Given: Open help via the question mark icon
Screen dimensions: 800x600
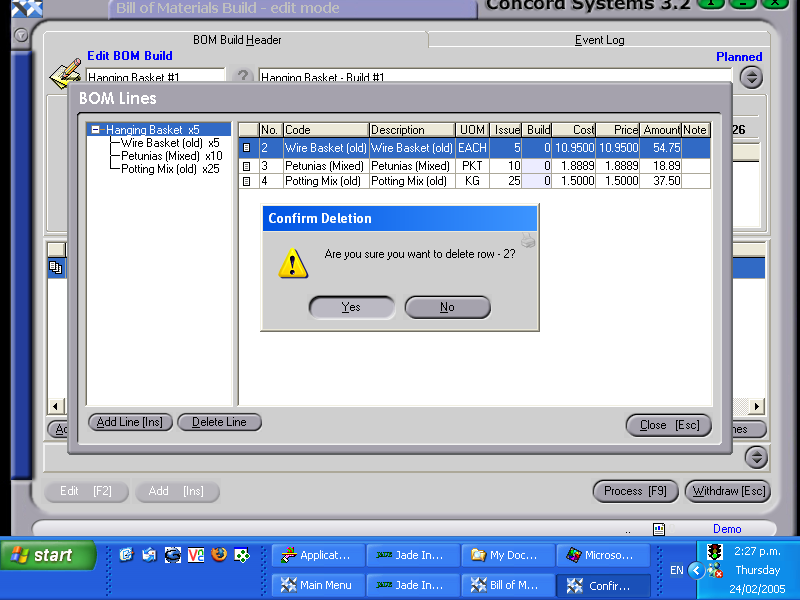Looking at the screenshot, I should [241, 77].
